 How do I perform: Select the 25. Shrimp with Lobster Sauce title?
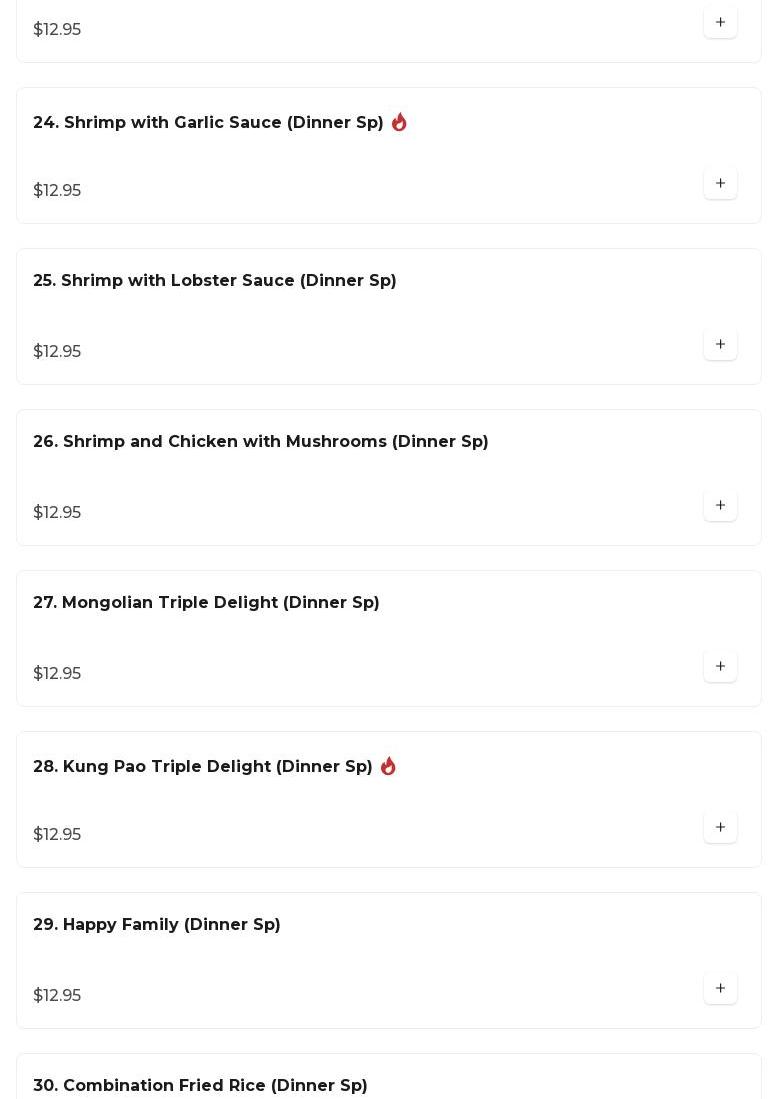[x=214, y=281]
